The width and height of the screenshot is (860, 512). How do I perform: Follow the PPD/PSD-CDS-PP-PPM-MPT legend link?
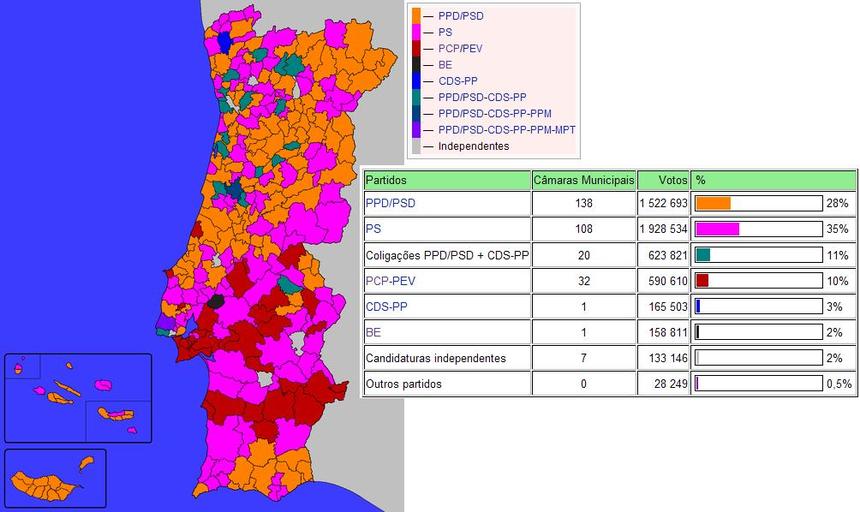click(506, 130)
